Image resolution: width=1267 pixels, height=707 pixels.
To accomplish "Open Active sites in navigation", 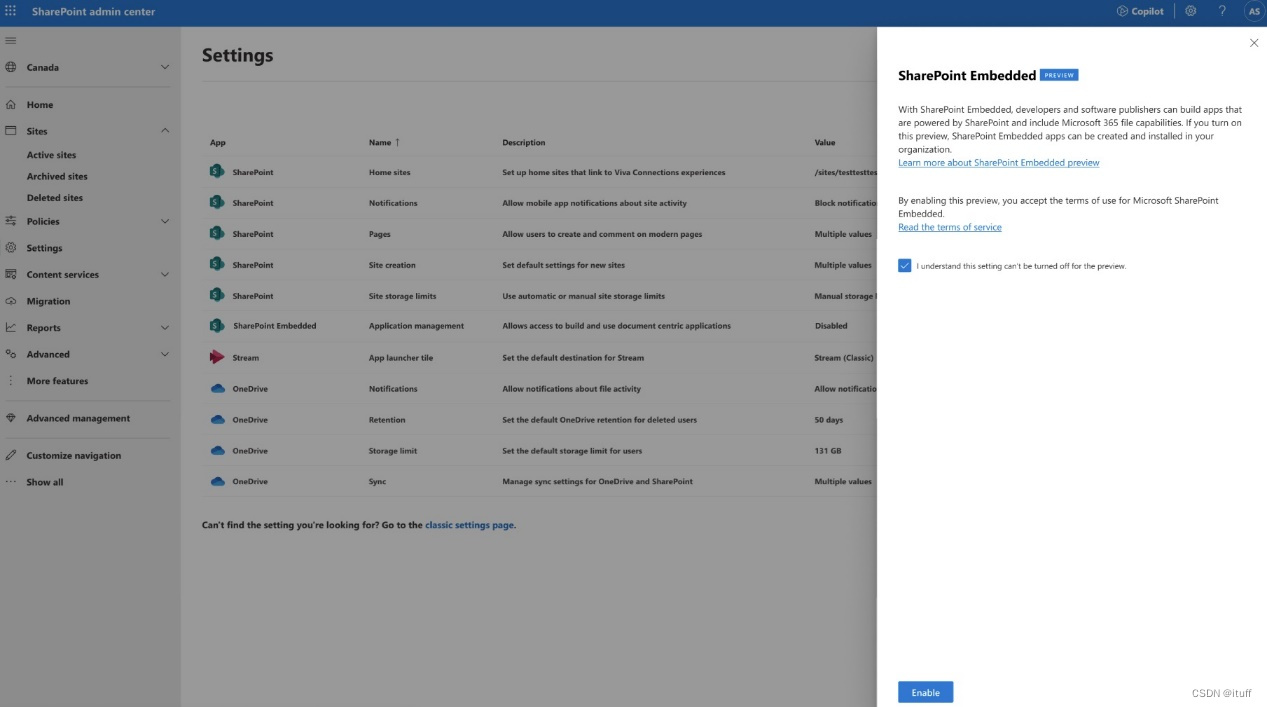I will 51,155.
